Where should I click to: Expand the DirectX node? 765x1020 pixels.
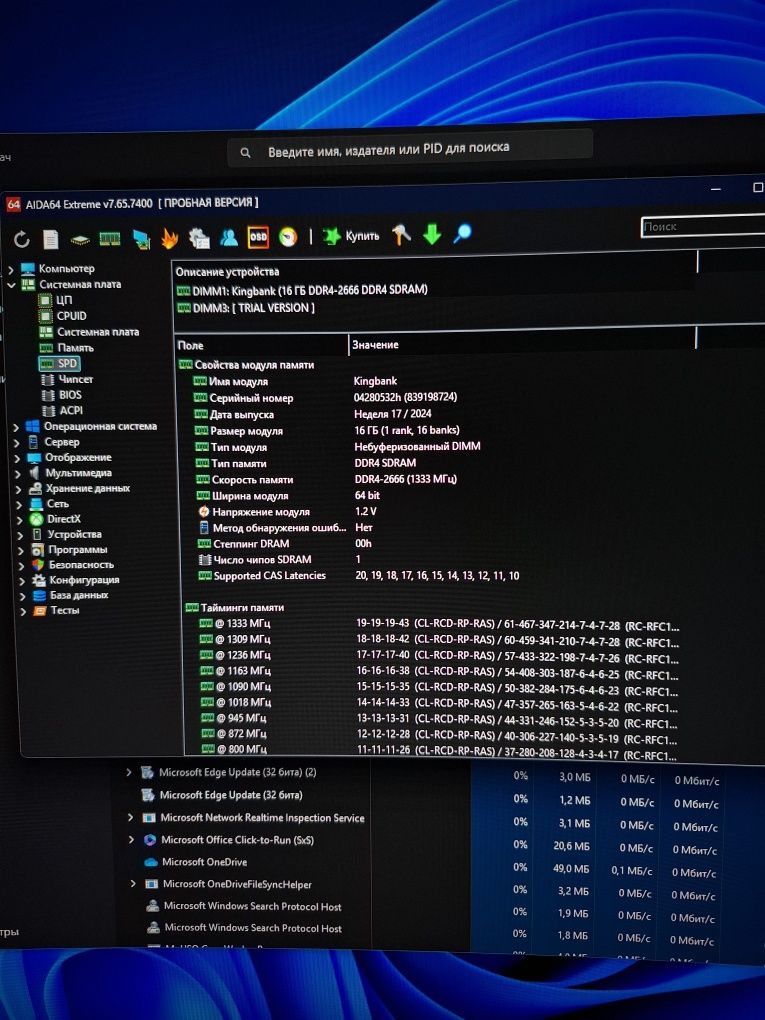(20, 520)
